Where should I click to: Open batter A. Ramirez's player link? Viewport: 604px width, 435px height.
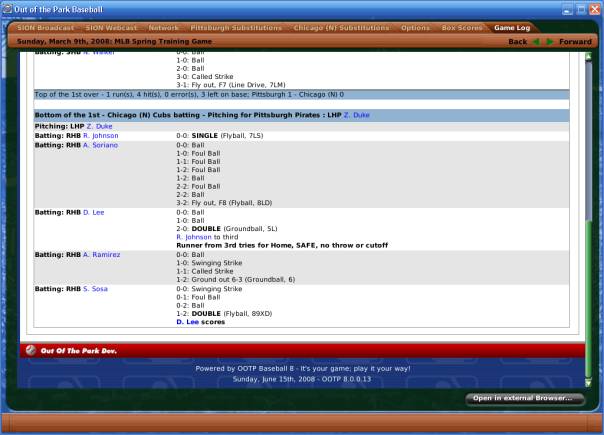(102, 255)
